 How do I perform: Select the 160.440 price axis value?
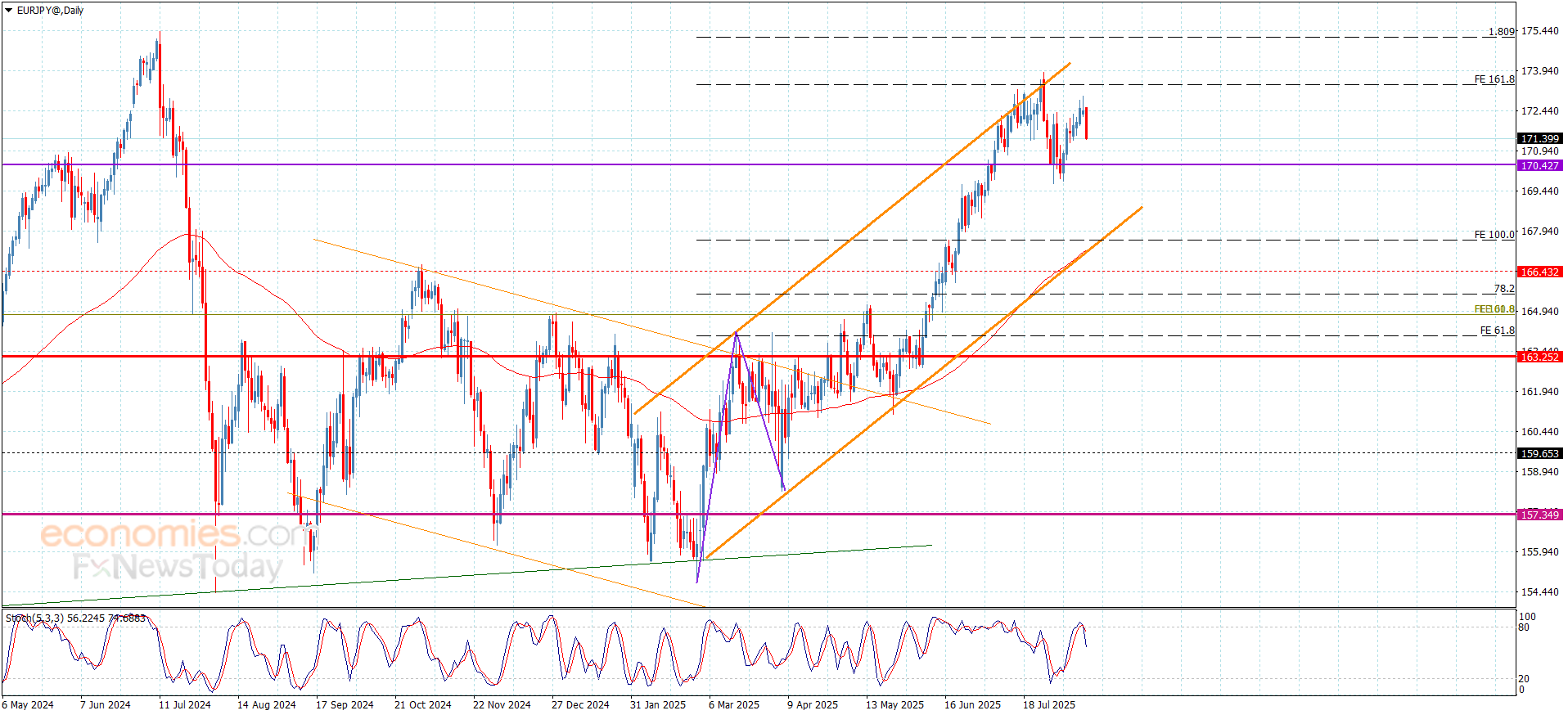1539,432
